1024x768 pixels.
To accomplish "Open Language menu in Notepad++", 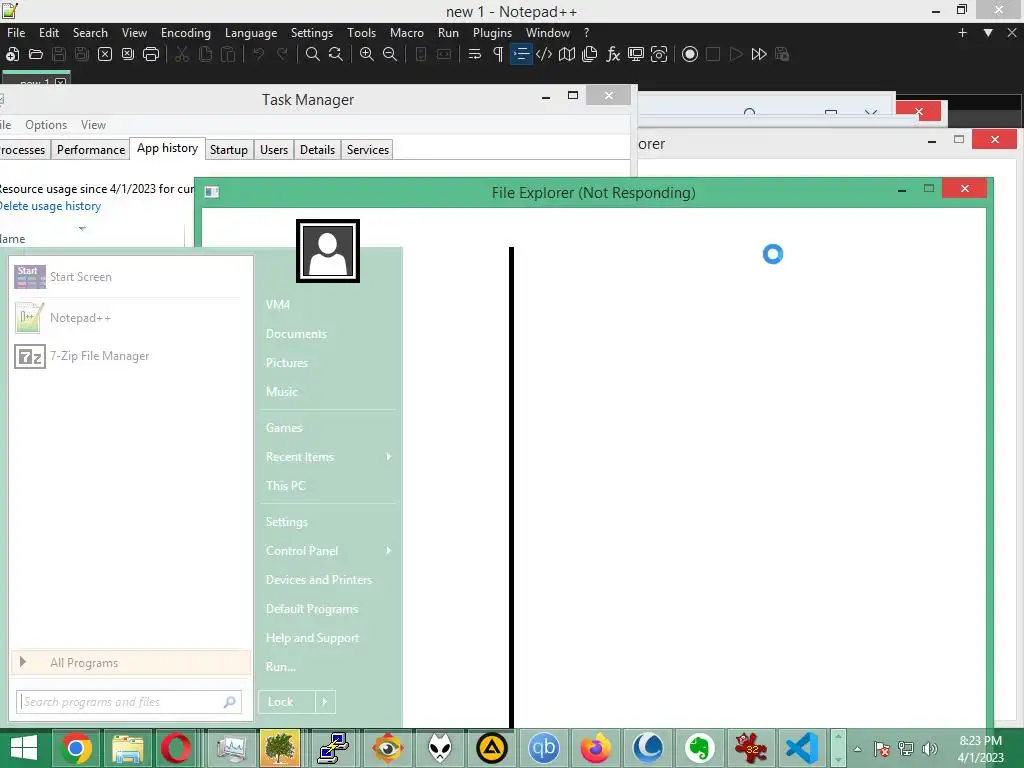I will 251,33.
